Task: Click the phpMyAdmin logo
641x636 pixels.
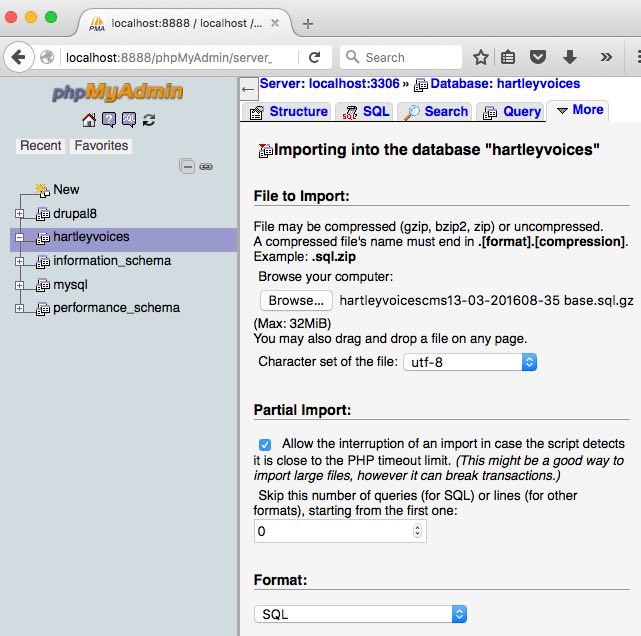Action: [x=118, y=92]
